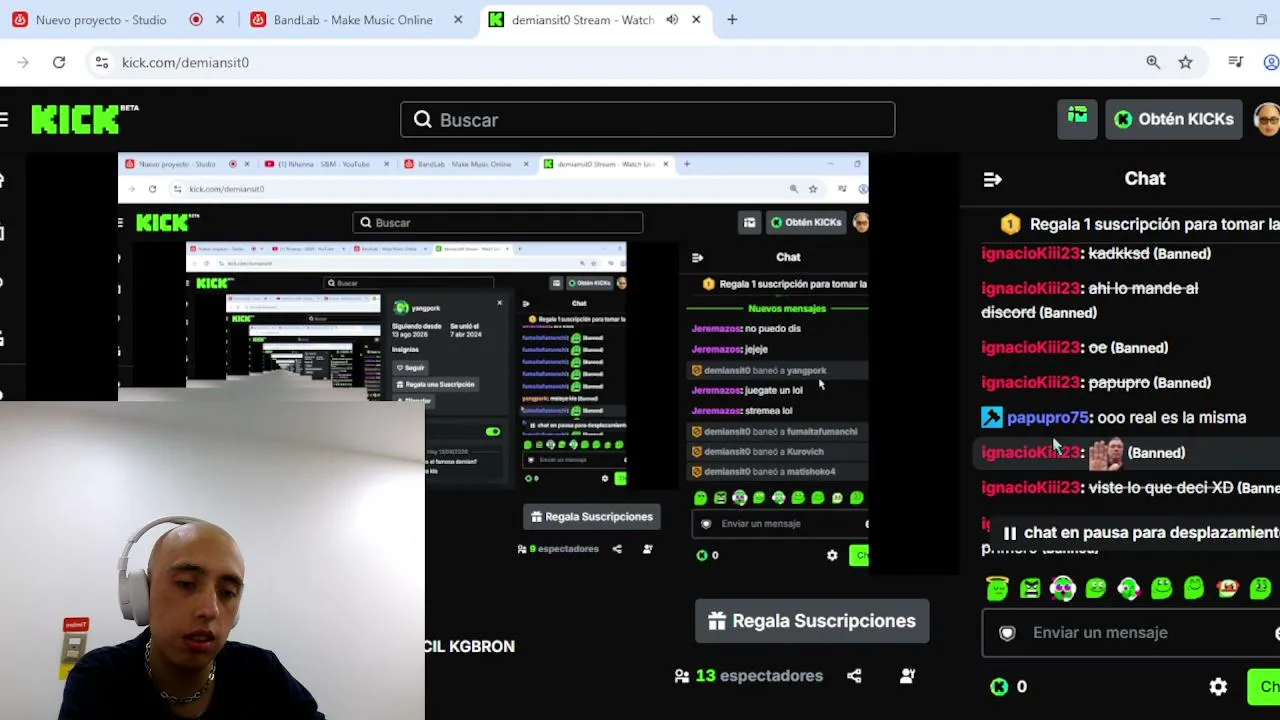The width and height of the screenshot is (1280, 720).
Task: View site information icon in address bar
Action: coord(101,62)
